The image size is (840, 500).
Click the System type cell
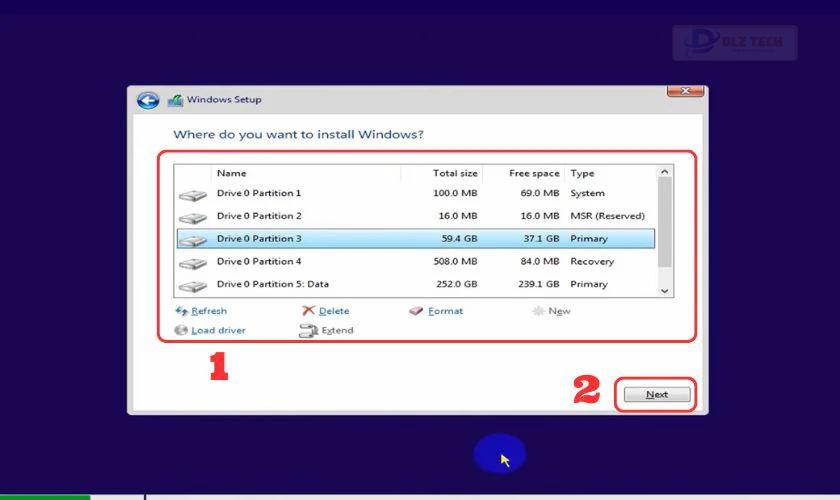pyautogui.click(x=587, y=193)
